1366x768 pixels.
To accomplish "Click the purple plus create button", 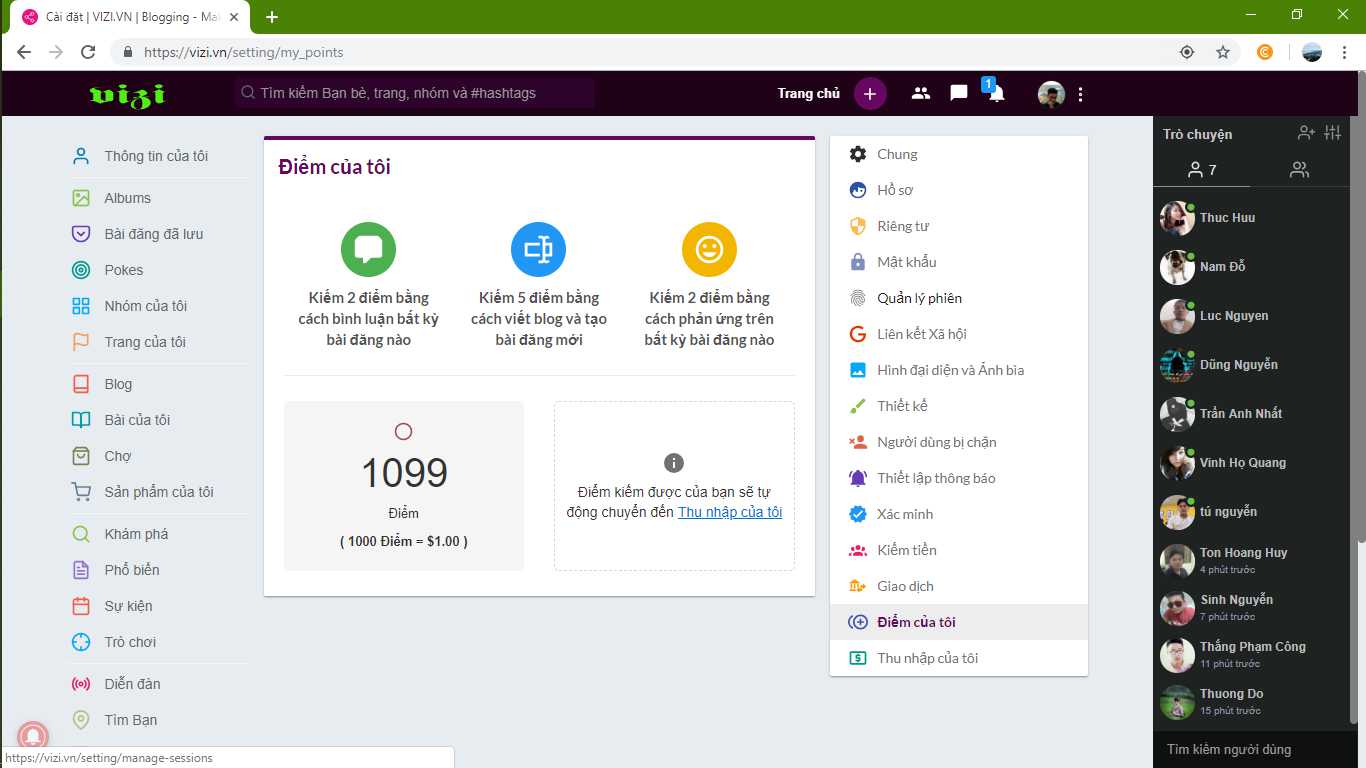I will coord(870,94).
